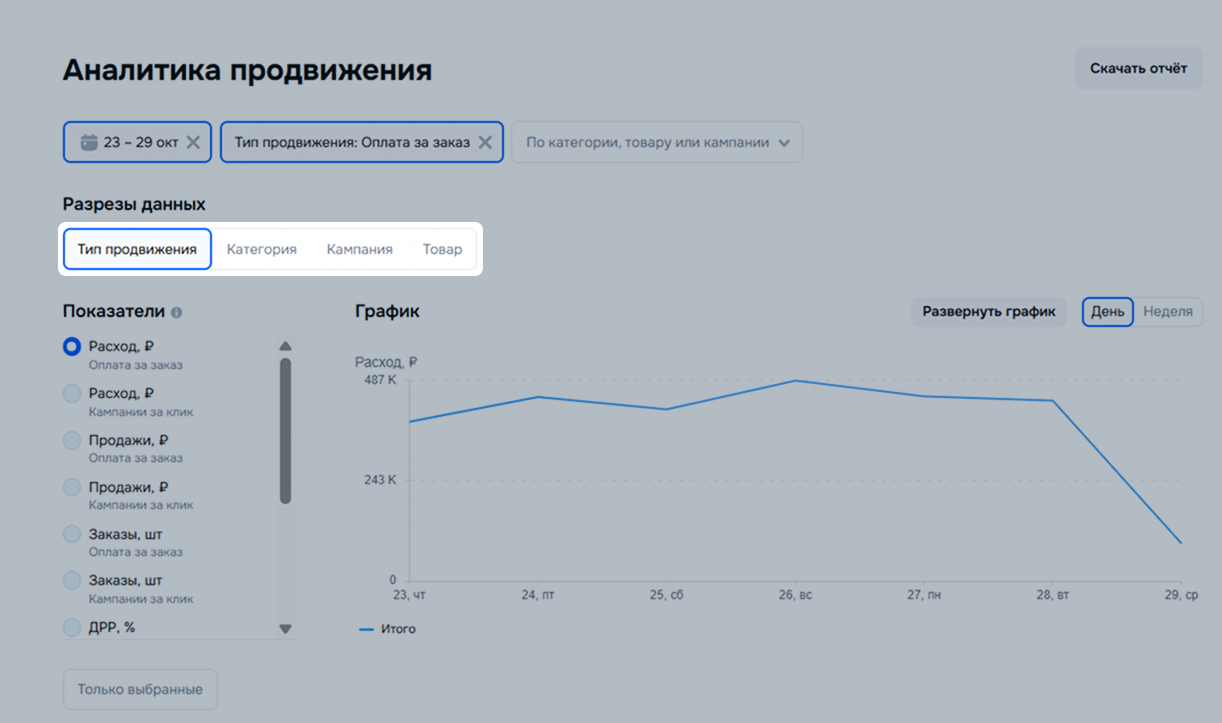Screen dimensions: 1222x723
Task: Switch to the Кампания data tab
Action: pos(359,249)
